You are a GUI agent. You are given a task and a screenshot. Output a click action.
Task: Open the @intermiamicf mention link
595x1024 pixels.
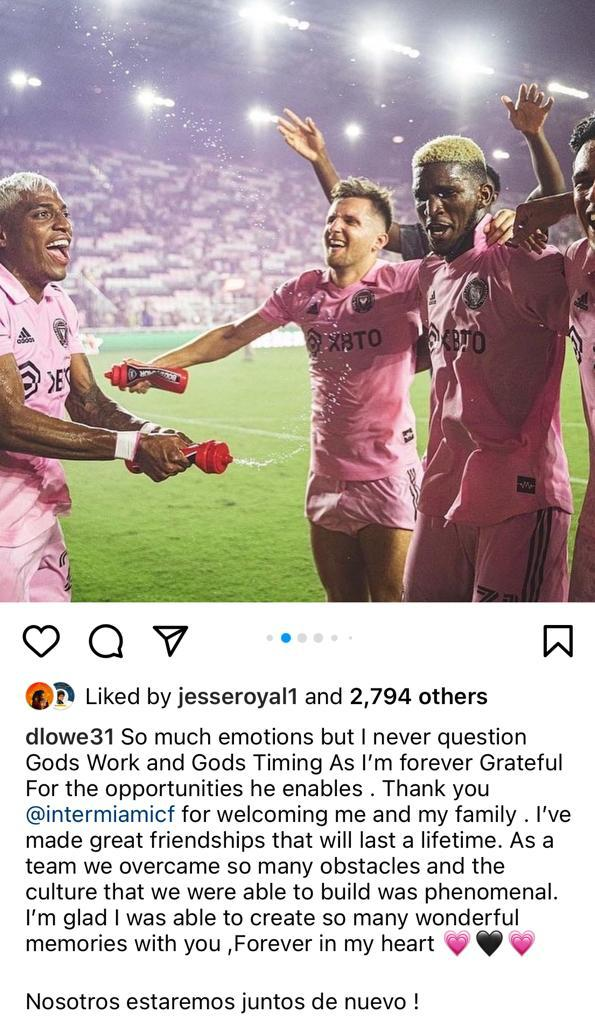pyautogui.click(x=101, y=814)
